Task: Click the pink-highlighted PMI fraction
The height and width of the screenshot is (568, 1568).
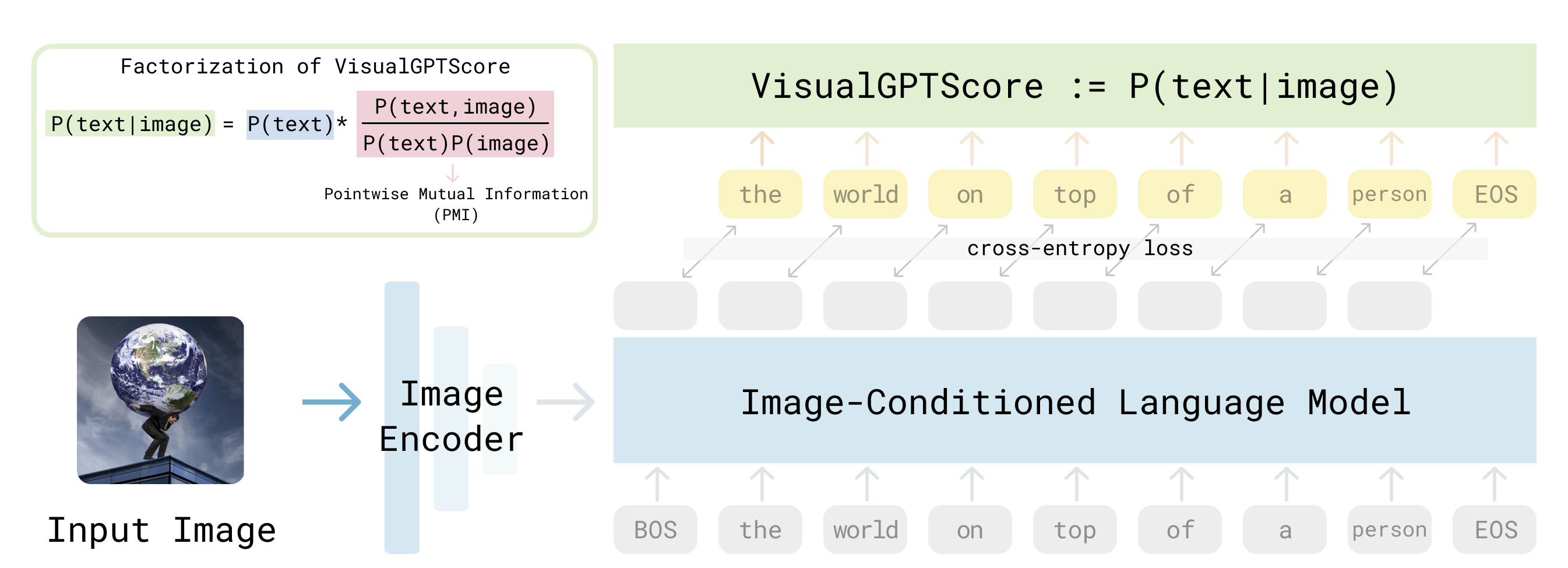Action: pyautogui.click(x=455, y=125)
